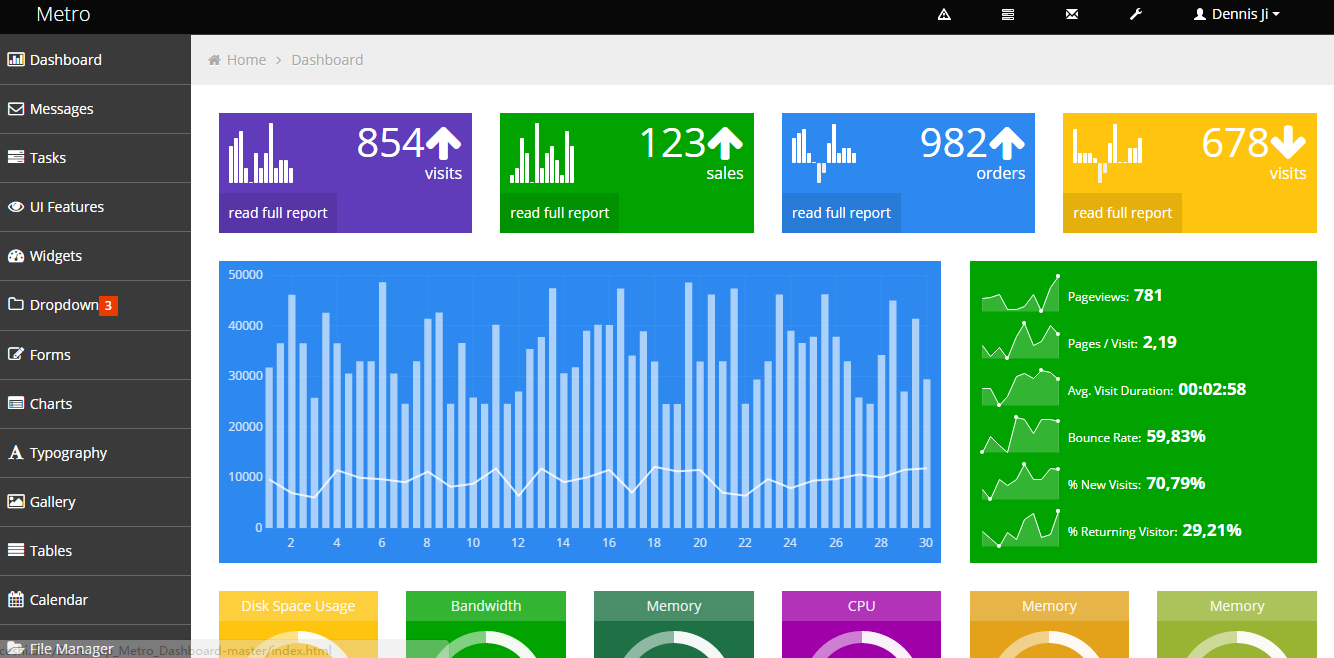
Task: Read full report in yellow visits tile
Action: click(1122, 213)
